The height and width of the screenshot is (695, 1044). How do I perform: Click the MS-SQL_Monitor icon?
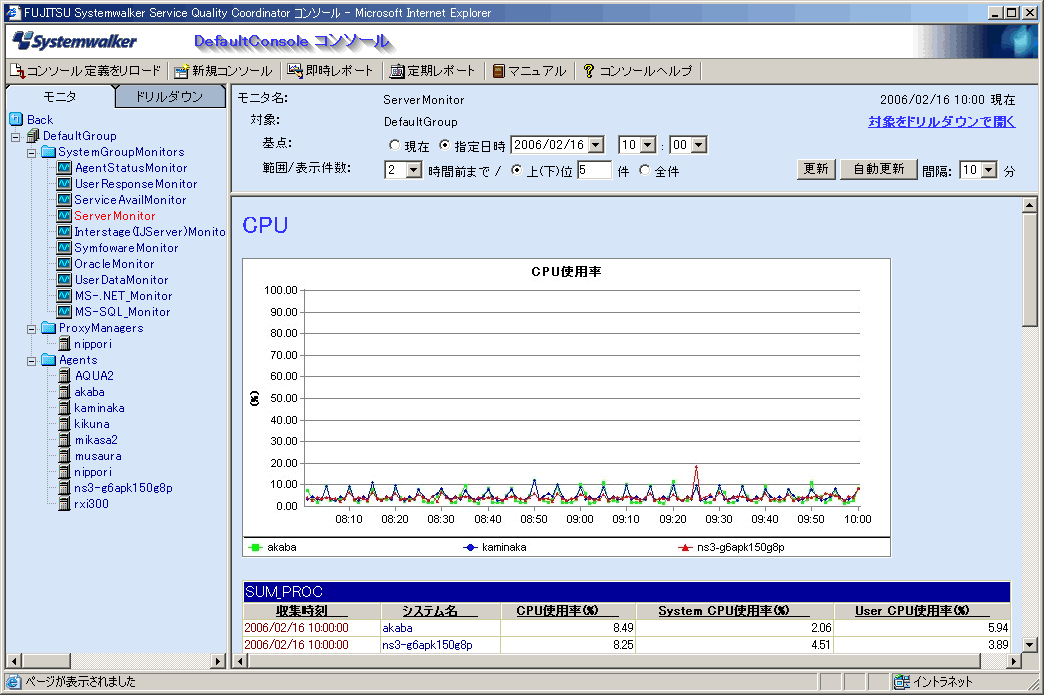[x=64, y=312]
